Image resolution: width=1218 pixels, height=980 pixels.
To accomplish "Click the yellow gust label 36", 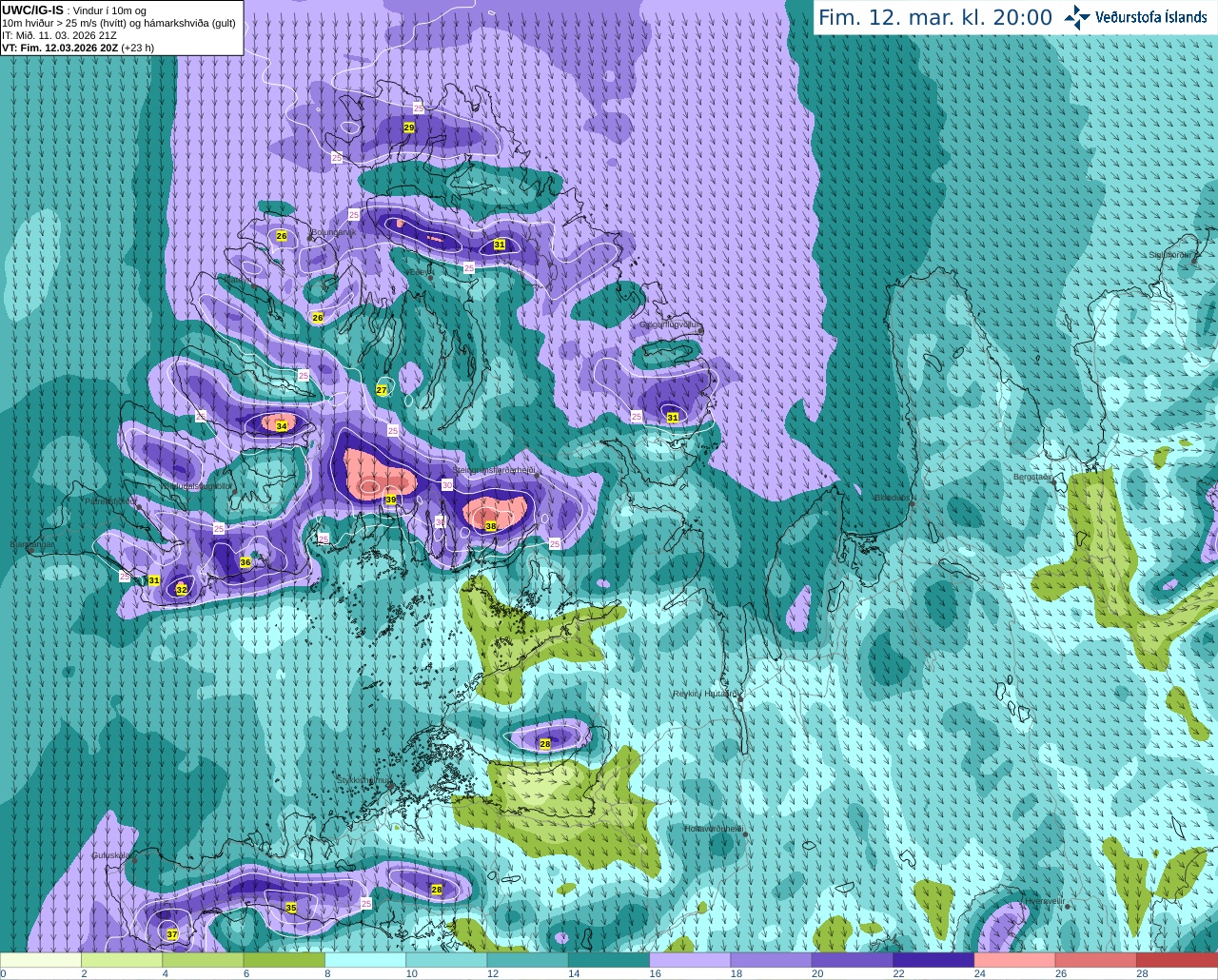I will (x=246, y=563).
